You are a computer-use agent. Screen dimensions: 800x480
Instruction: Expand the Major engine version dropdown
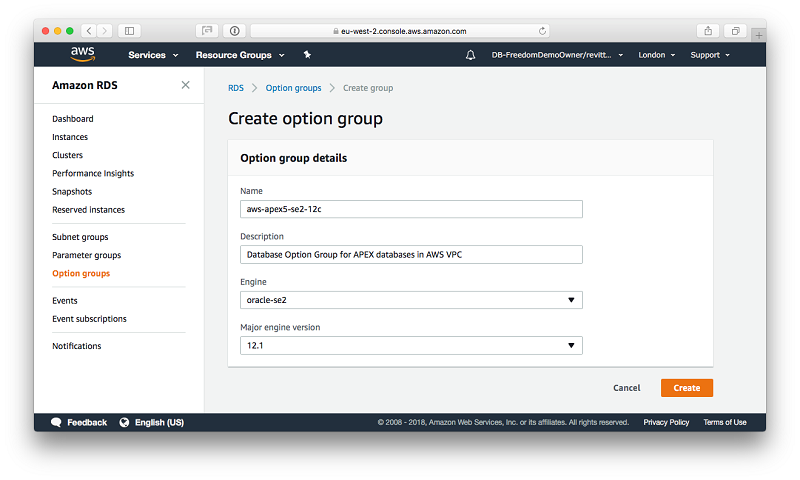[411, 345]
